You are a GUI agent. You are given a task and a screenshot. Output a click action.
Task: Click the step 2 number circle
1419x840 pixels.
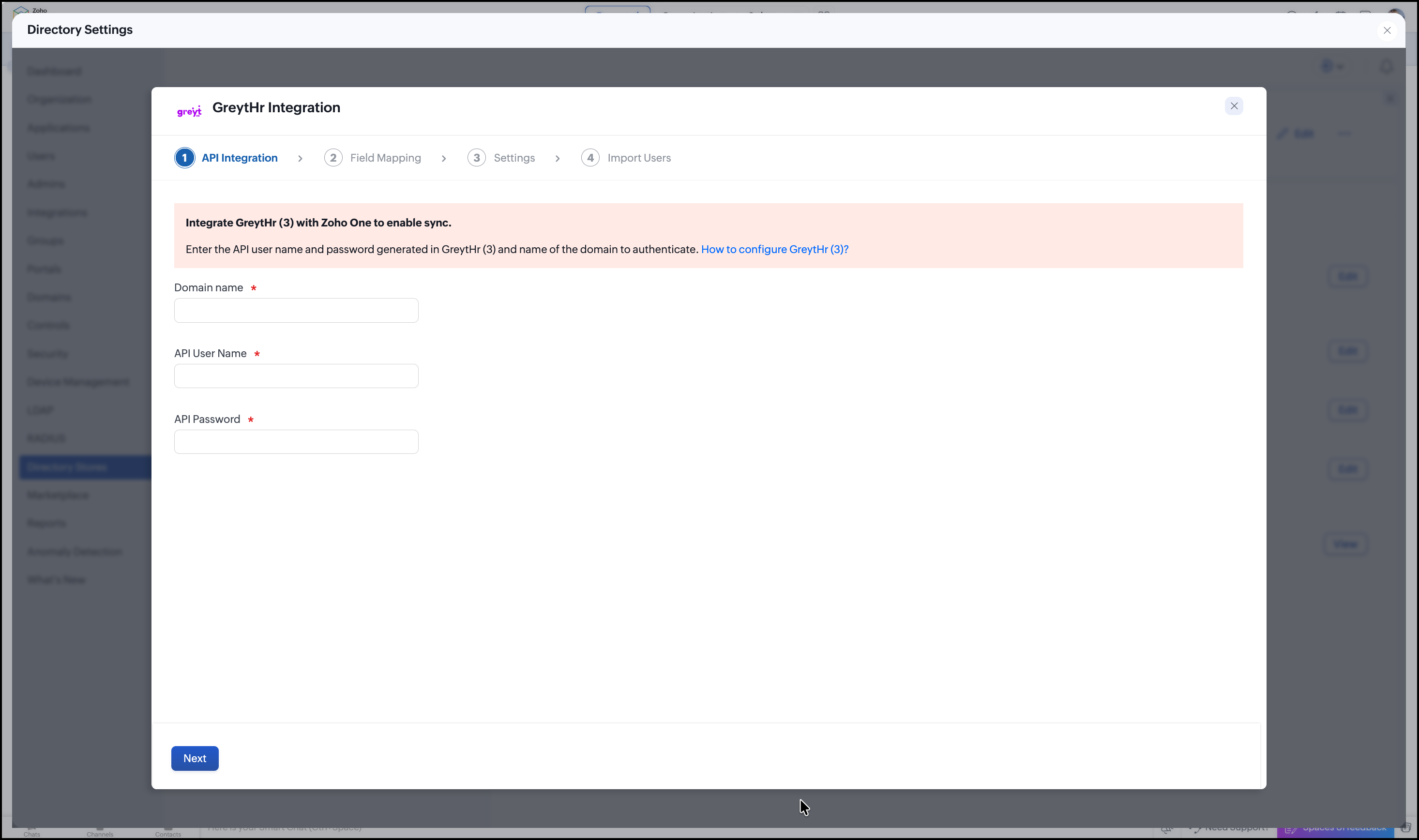tap(333, 158)
